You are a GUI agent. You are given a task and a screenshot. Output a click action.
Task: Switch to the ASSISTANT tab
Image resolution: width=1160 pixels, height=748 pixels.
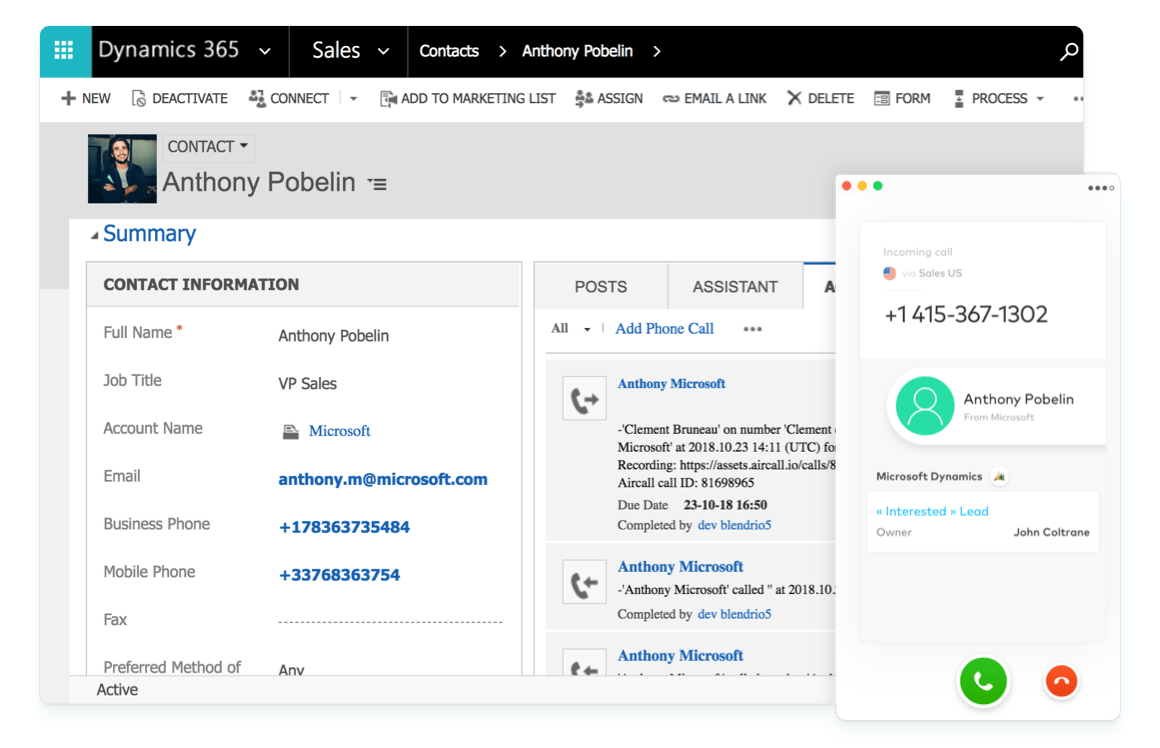point(735,286)
